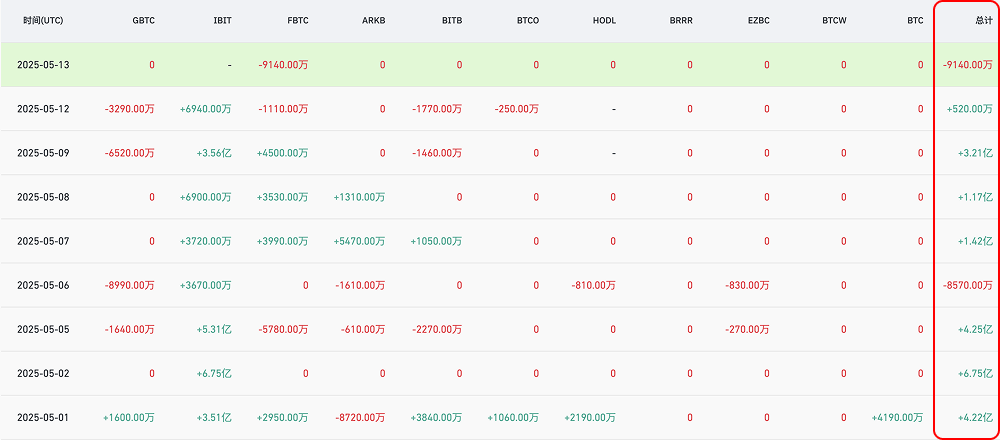
Task: Click BITB value -1460.00万
Action: 437,153
